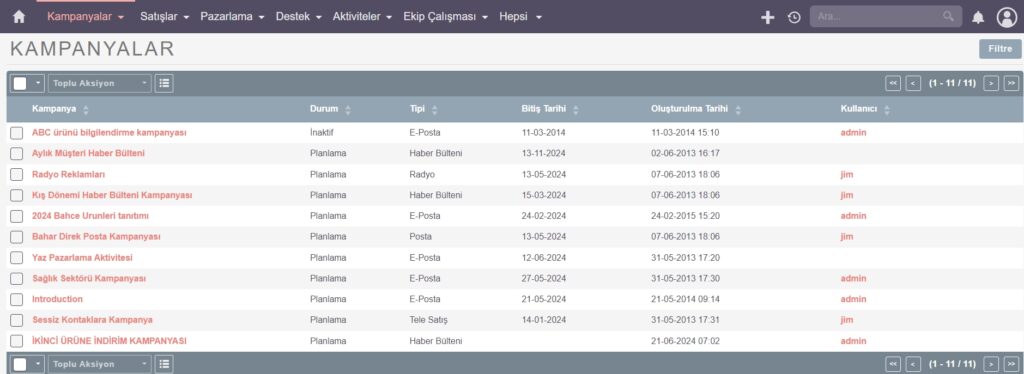Go to first page in top pagination
Viewport: 1024px width, 374px height.
893,83
